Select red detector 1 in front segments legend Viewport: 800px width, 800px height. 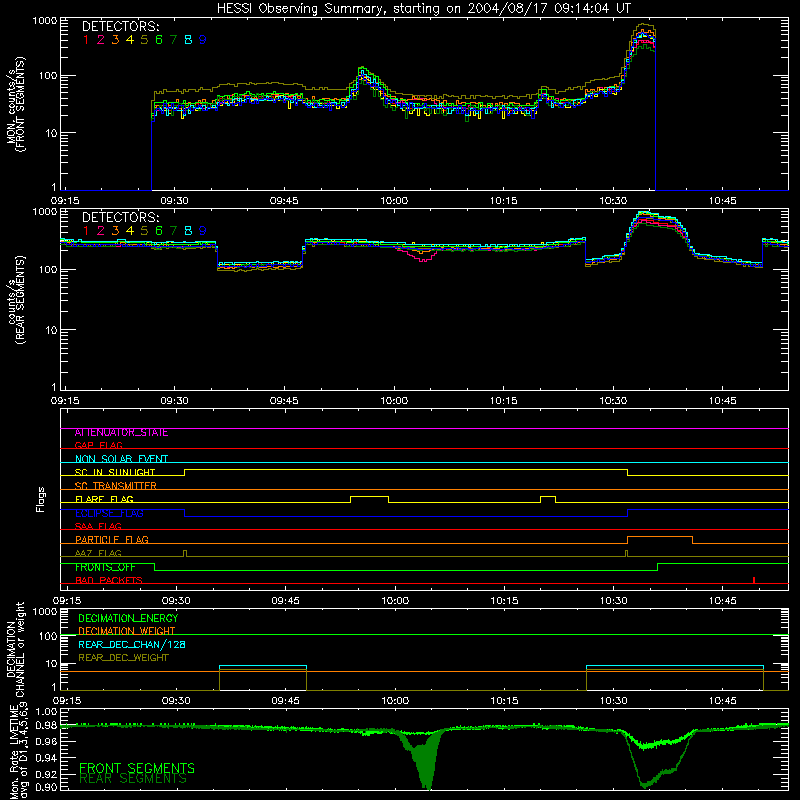coord(86,40)
